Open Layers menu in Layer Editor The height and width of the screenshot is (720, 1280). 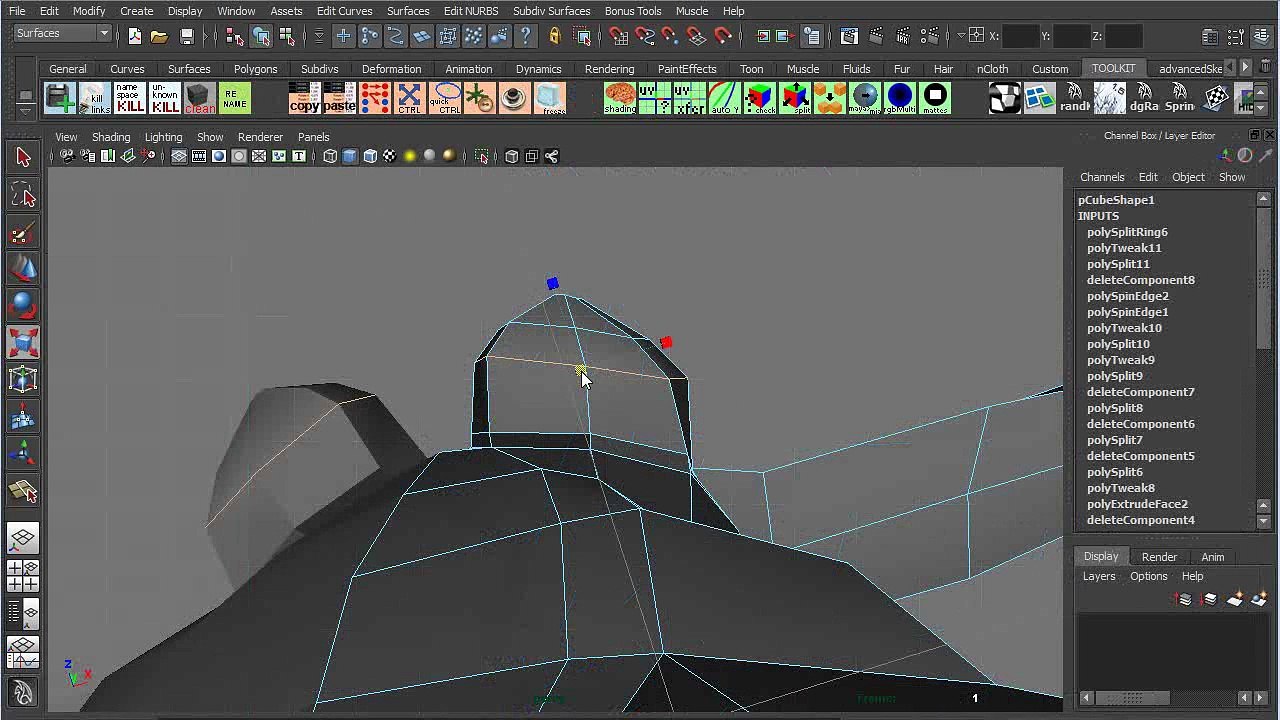coord(1099,576)
